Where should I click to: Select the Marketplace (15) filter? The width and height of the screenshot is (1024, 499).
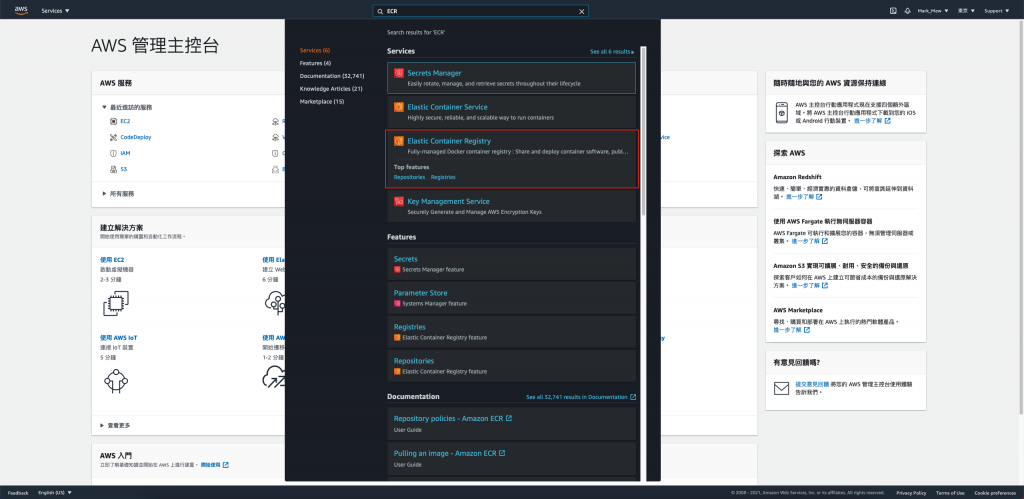[x=322, y=102]
